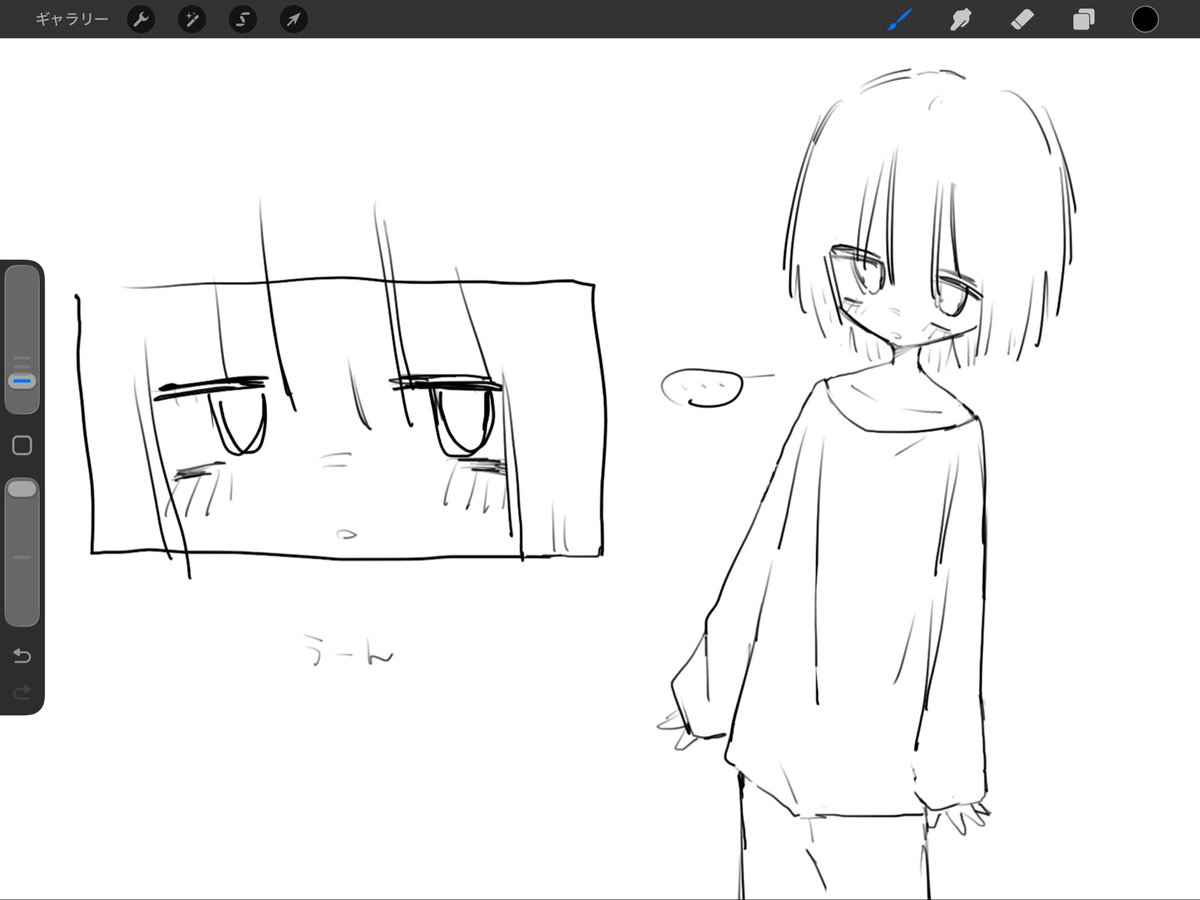Open the black color swatch picker
Viewport: 1200px width, 900px height.
coord(1145,19)
